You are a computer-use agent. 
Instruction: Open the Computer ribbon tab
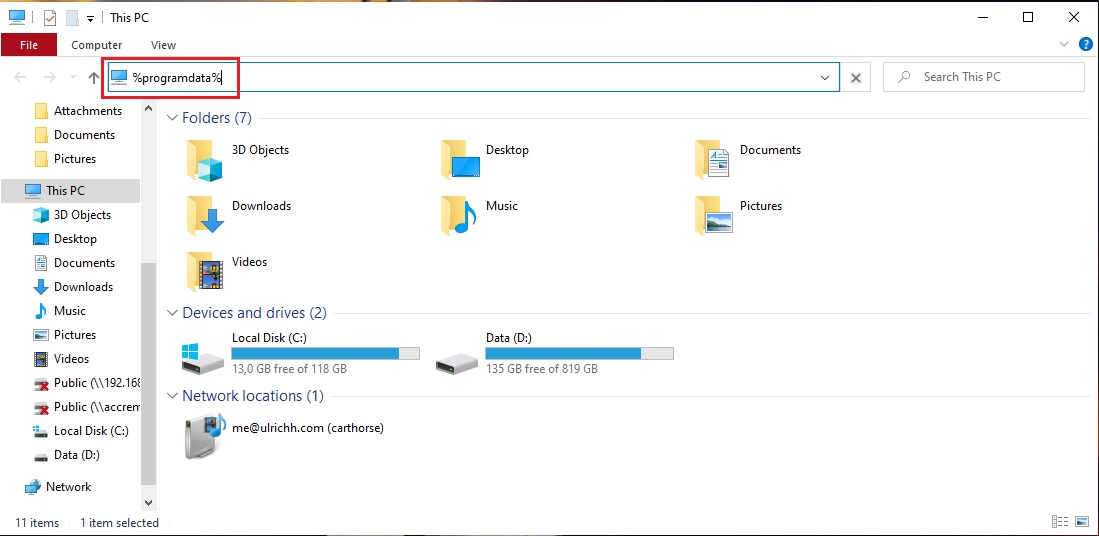pyautogui.click(x=97, y=45)
